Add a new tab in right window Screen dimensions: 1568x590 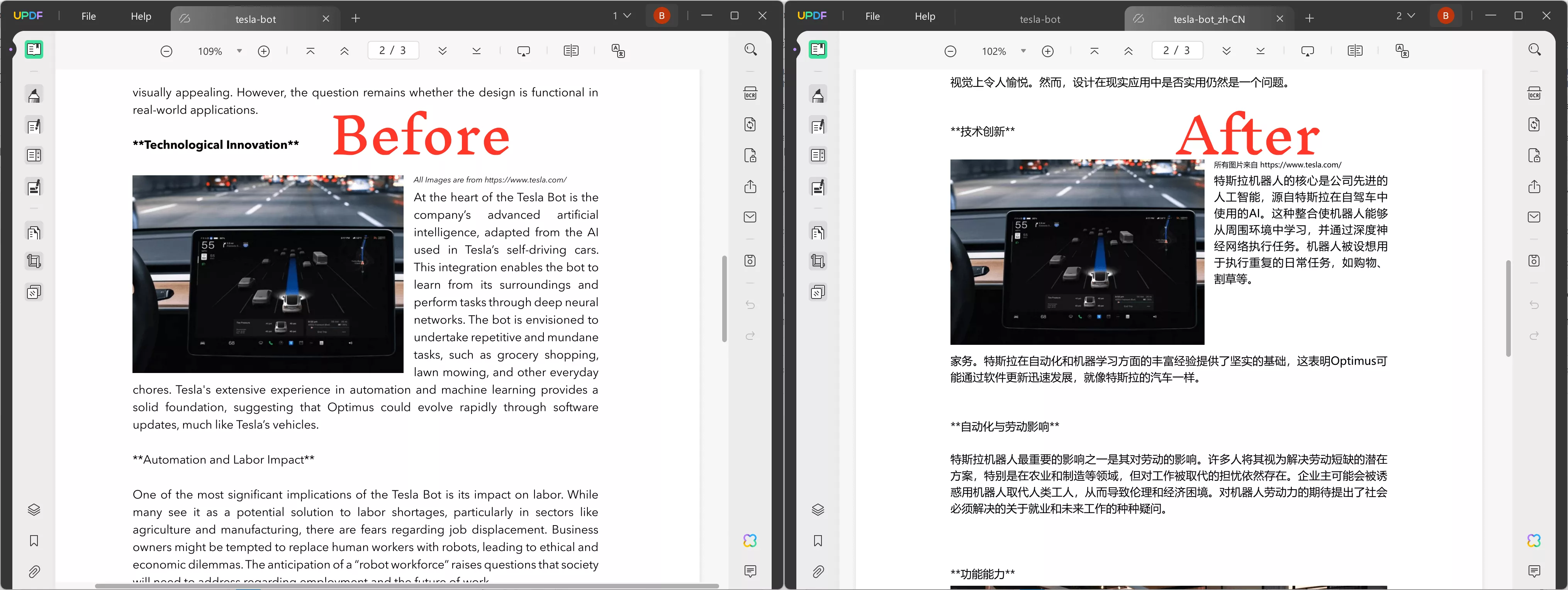click(1309, 19)
